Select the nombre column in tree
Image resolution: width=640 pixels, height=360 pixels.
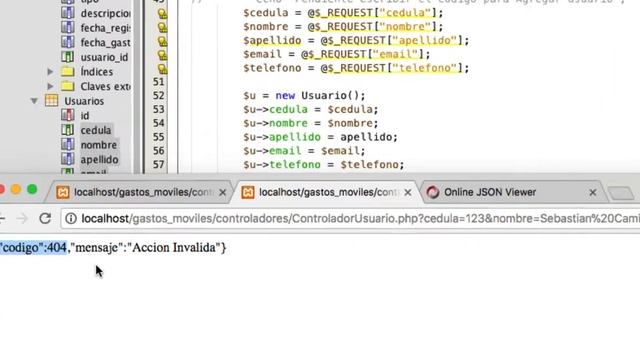(x=98, y=145)
